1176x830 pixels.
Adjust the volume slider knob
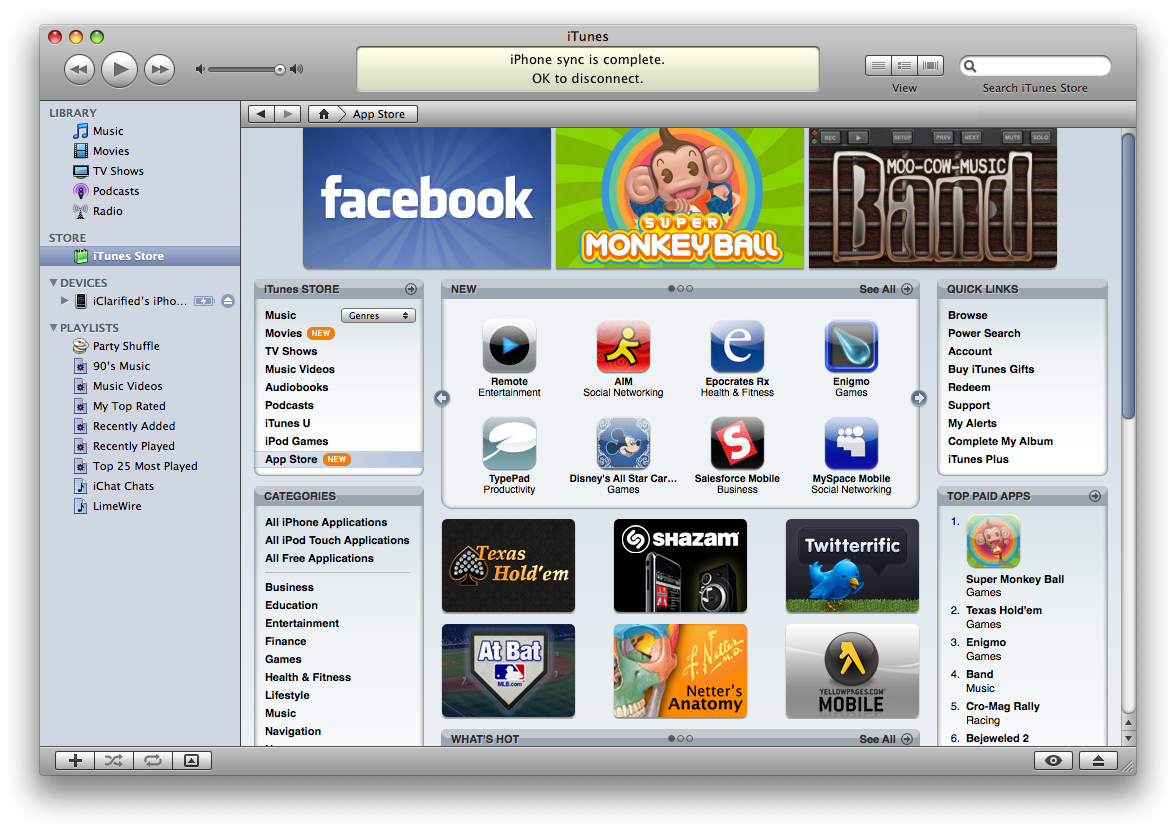point(280,70)
